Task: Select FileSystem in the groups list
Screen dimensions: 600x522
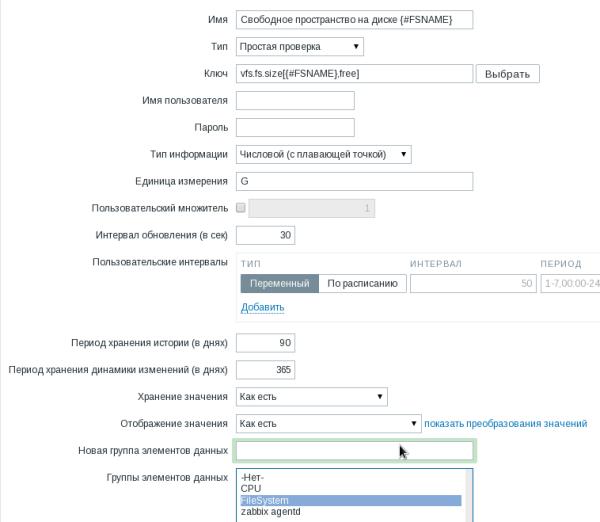Action: [x=267, y=500]
